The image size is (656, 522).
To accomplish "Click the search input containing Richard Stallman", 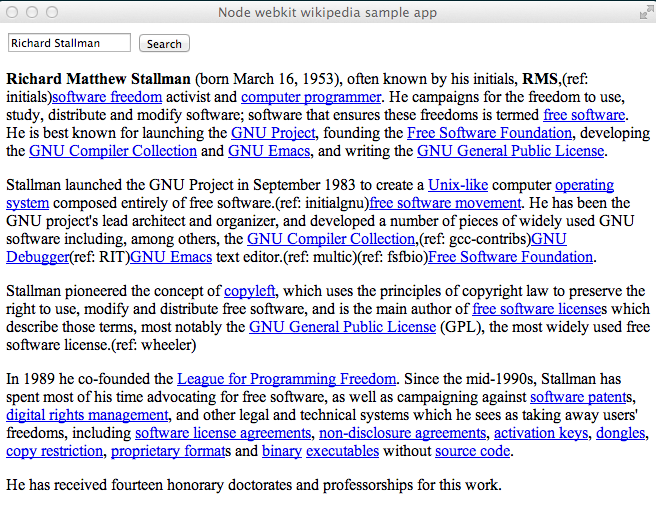I will point(69,43).
